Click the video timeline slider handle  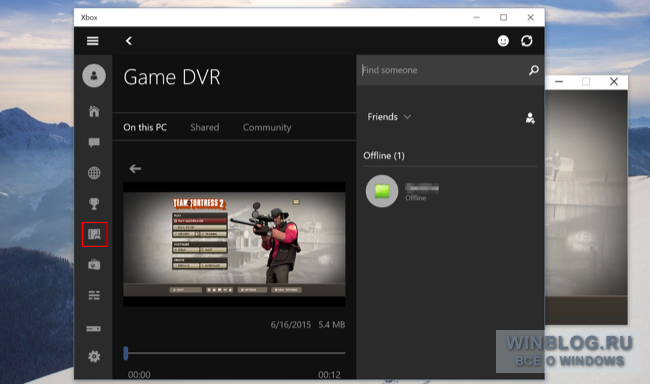(126, 353)
